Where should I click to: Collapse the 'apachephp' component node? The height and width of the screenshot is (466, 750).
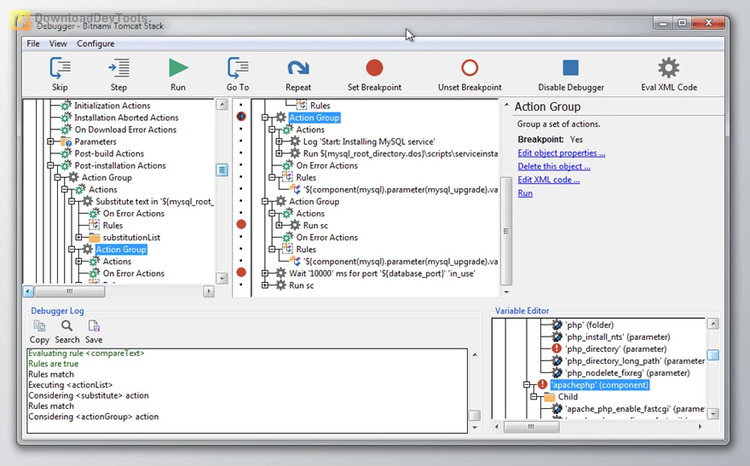(x=527, y=385)
